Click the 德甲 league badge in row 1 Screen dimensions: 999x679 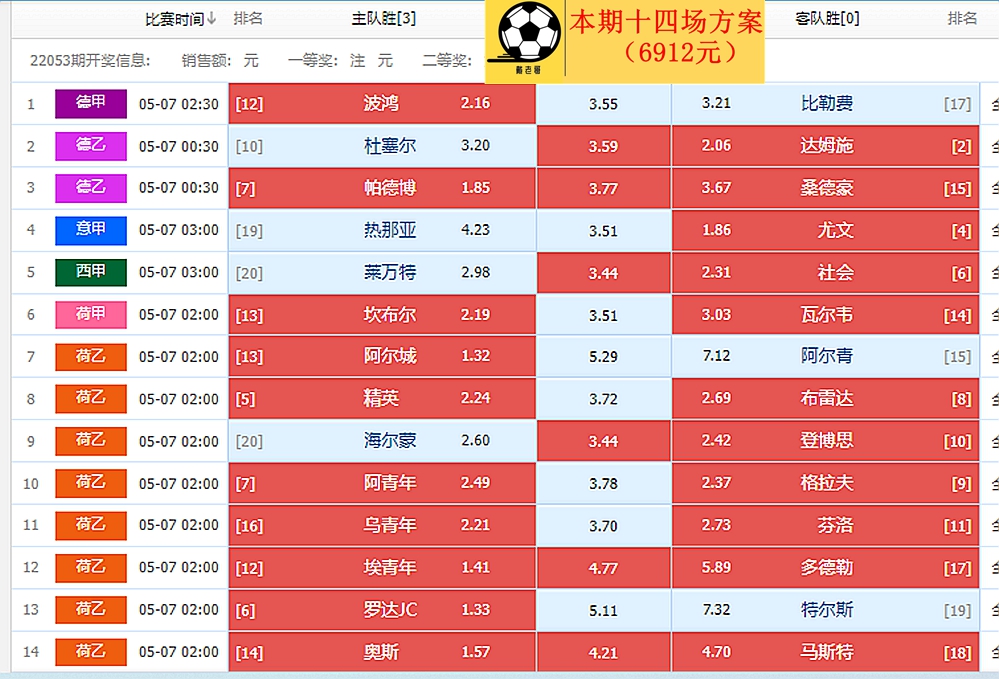coord(90,104)
